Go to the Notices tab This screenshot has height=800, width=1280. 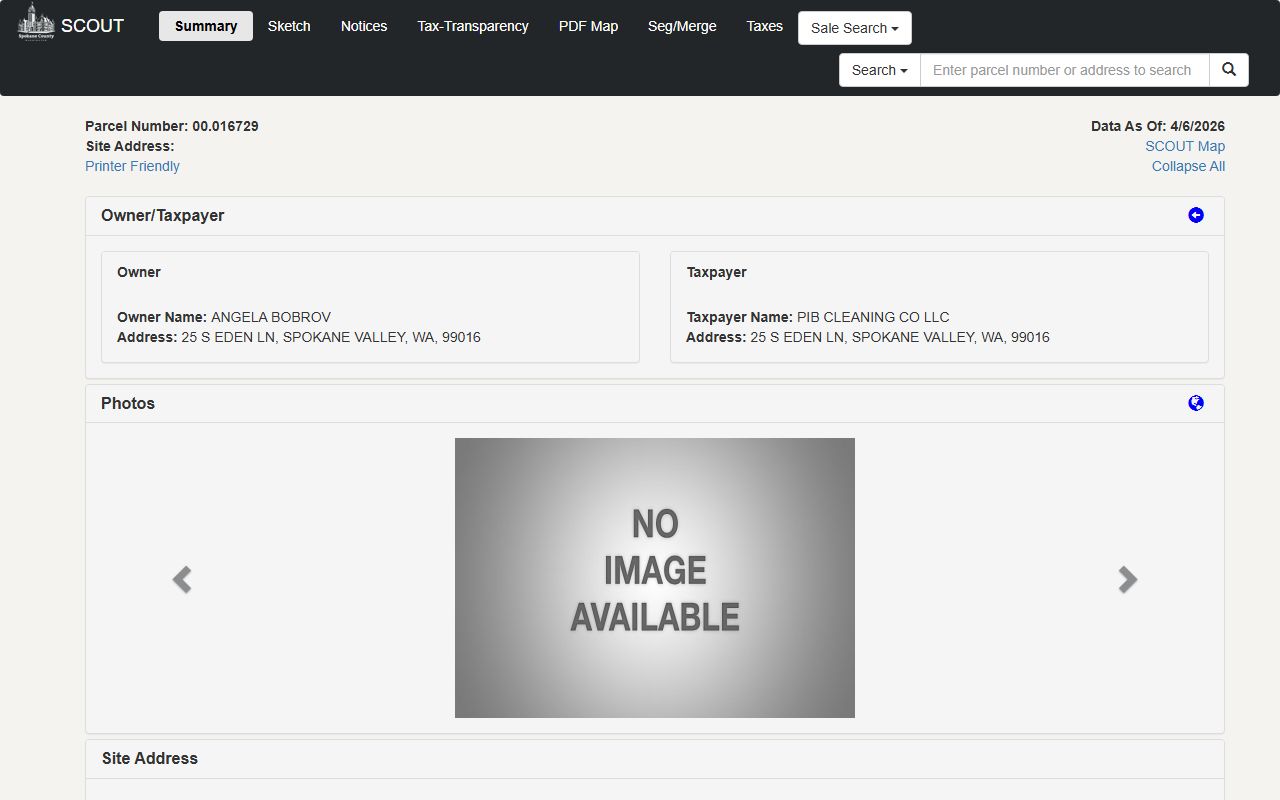coord(364,26)
